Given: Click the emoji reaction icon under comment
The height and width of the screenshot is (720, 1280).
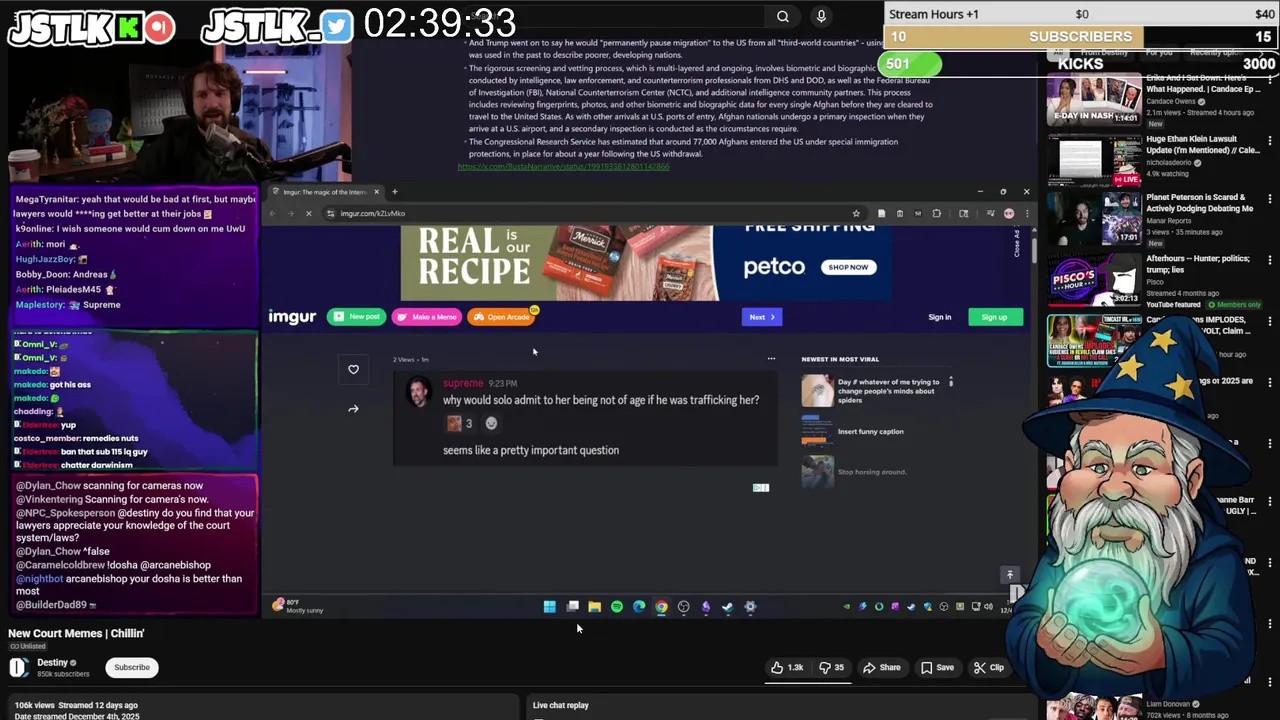Looking at the screenshot, I should pyautogui.click(x=491, y=423).
